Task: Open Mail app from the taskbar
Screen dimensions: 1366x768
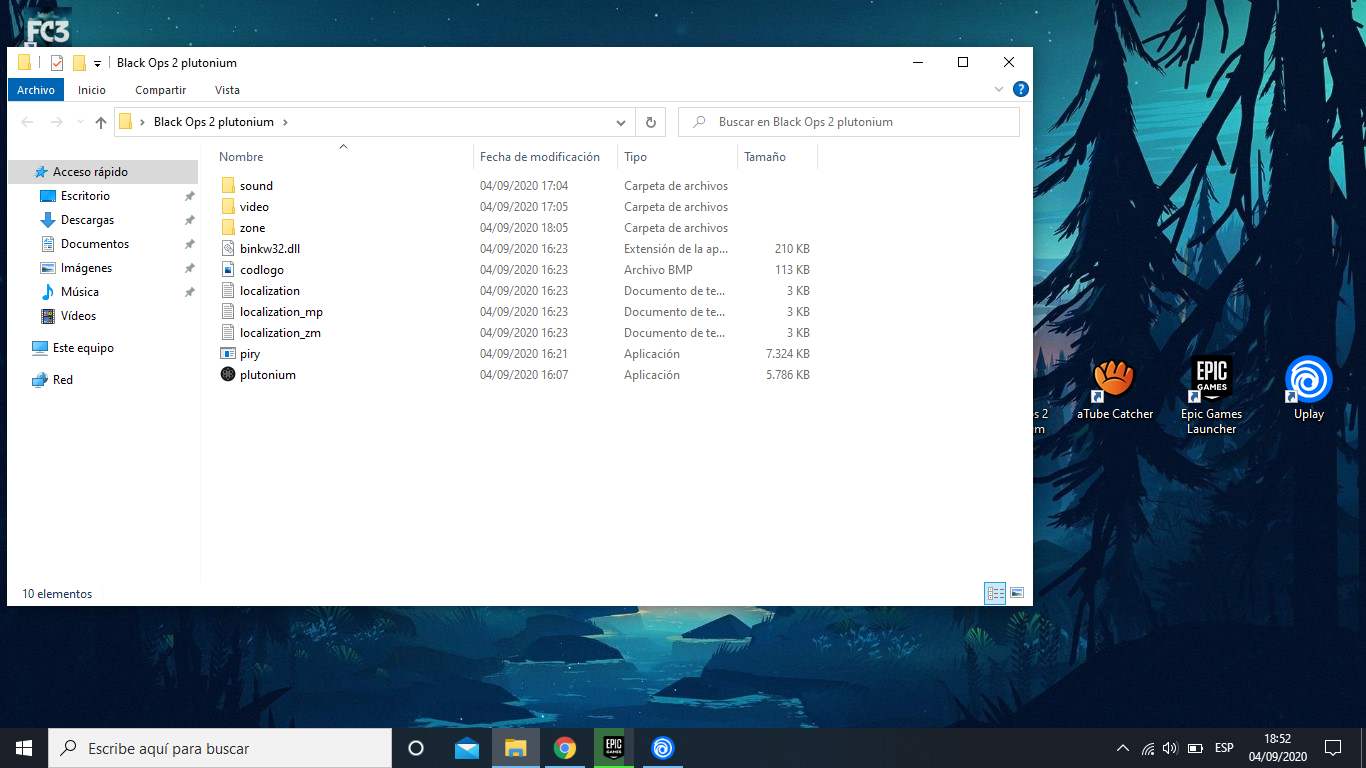Action: 467,748
